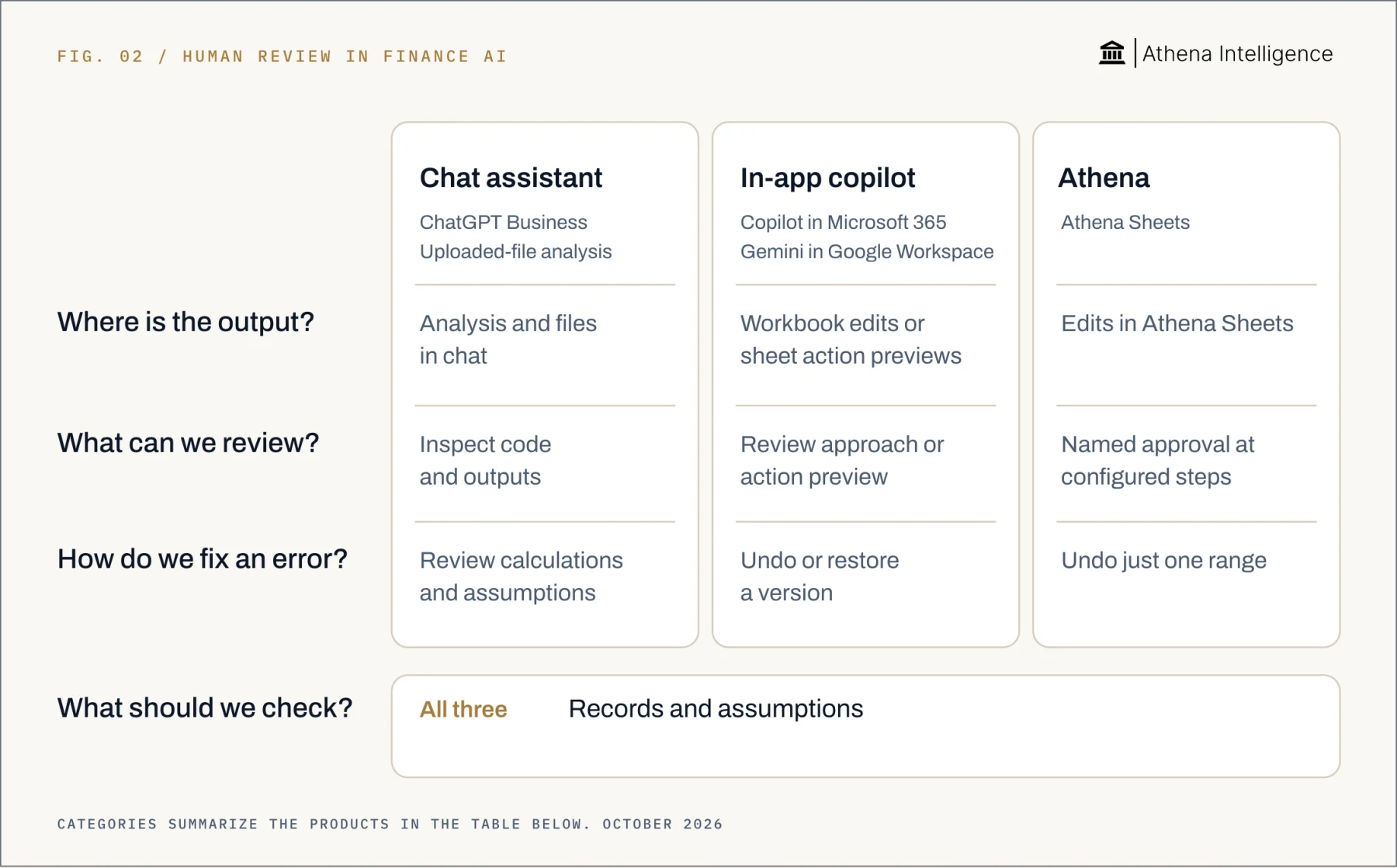Select 'Review calculations and assumptions' cell
The image size is (1397, 868).
click(521, 576)
